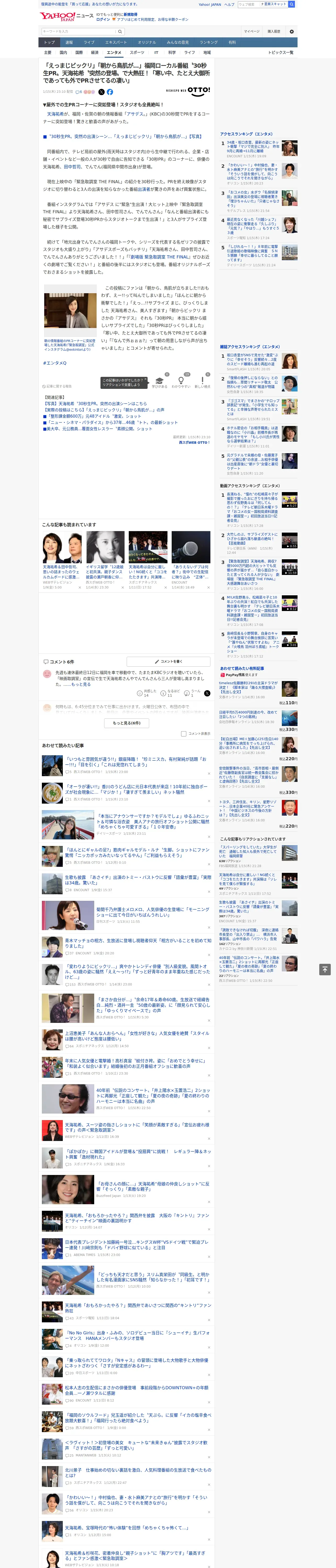This screenshot has height=1568, width=336.
Task: Select the 速報 tab in the navigation bar
Action: pyautogui.click(x=69, y=43)
